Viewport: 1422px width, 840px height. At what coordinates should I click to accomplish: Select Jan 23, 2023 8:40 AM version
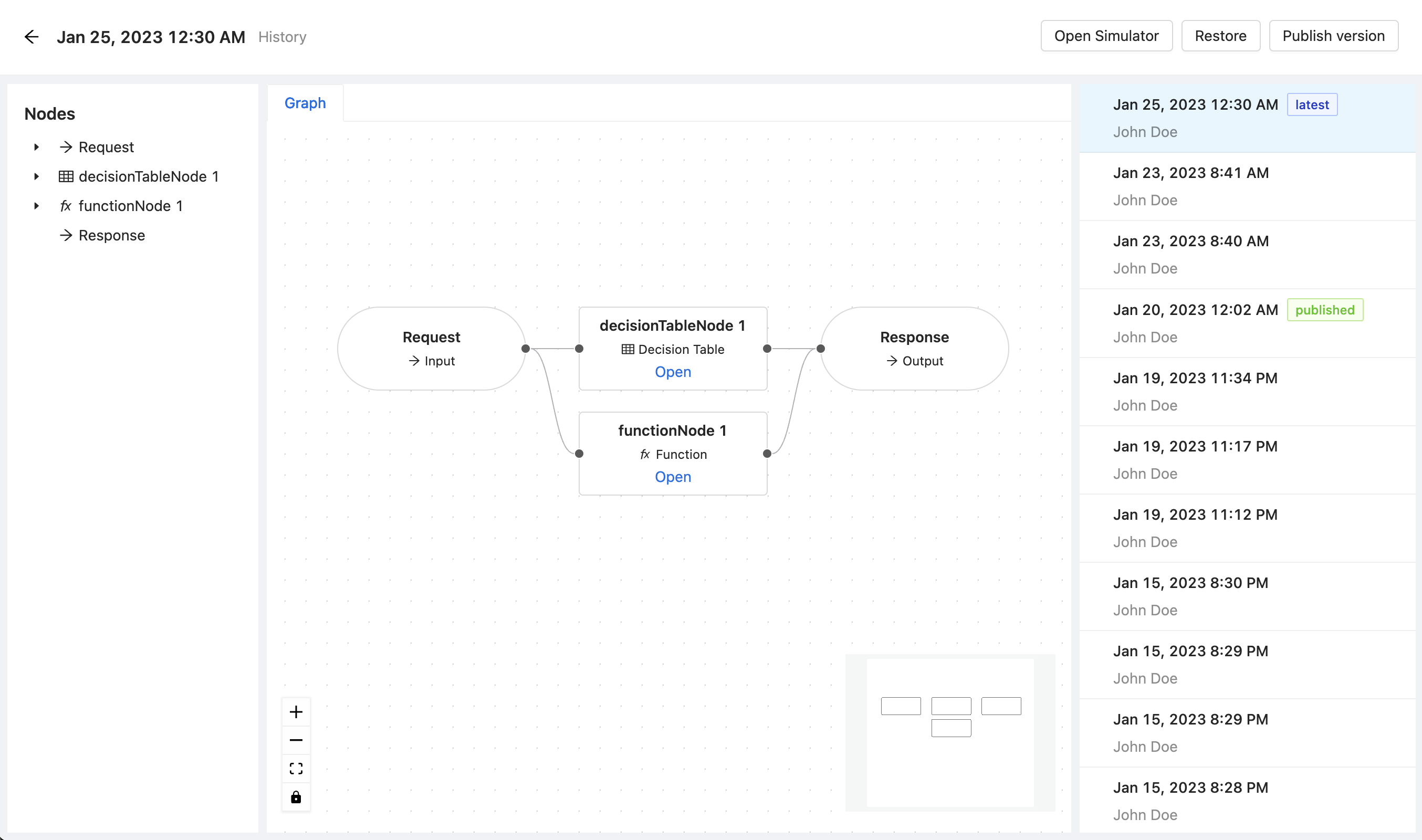pos(1248,255)
